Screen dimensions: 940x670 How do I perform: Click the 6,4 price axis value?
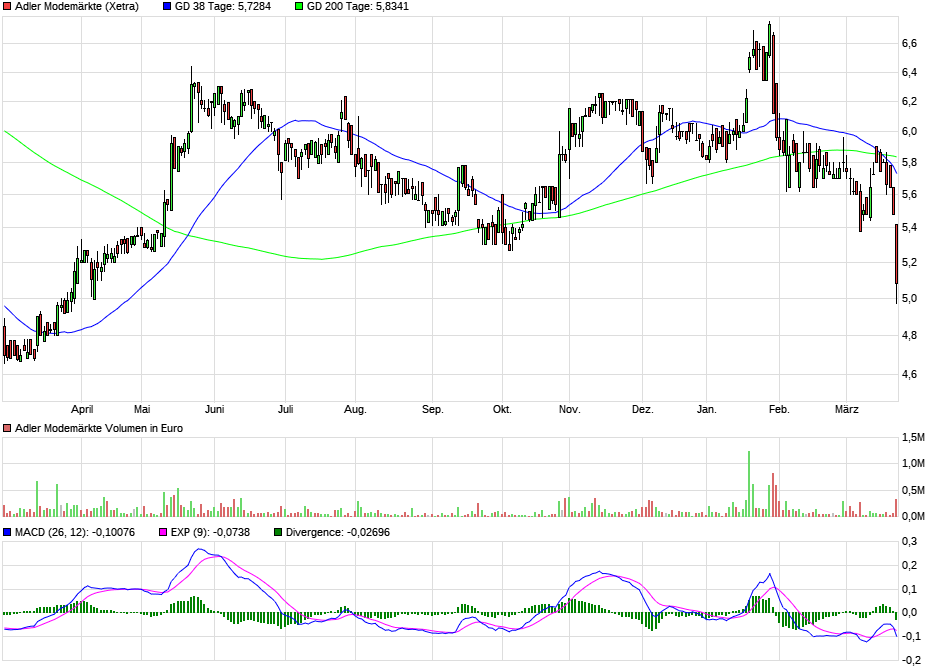pos(909,73)
